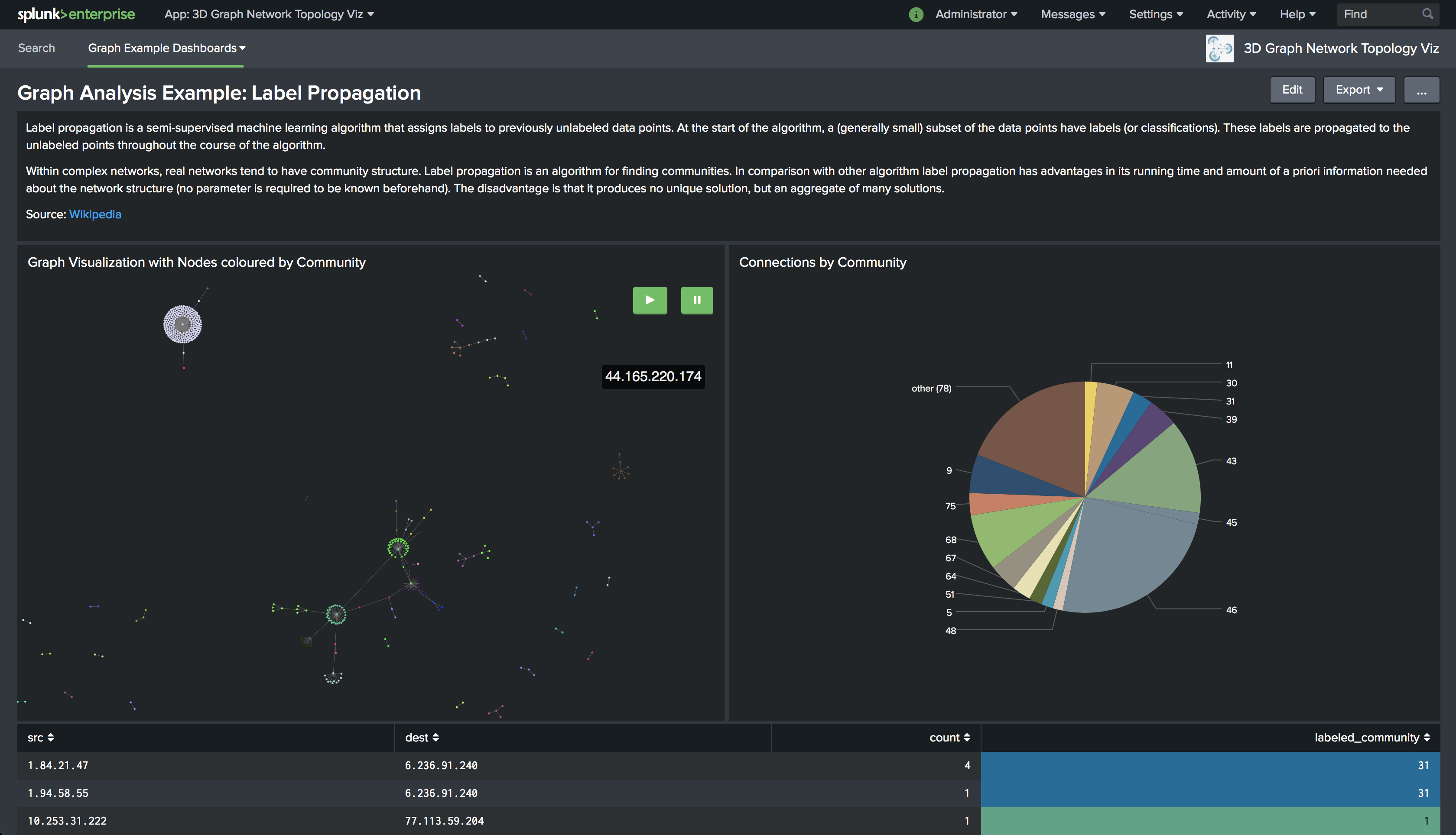Expand the Settings menu
This screenshot has height=835, width=1456.
click(1156, 14)
